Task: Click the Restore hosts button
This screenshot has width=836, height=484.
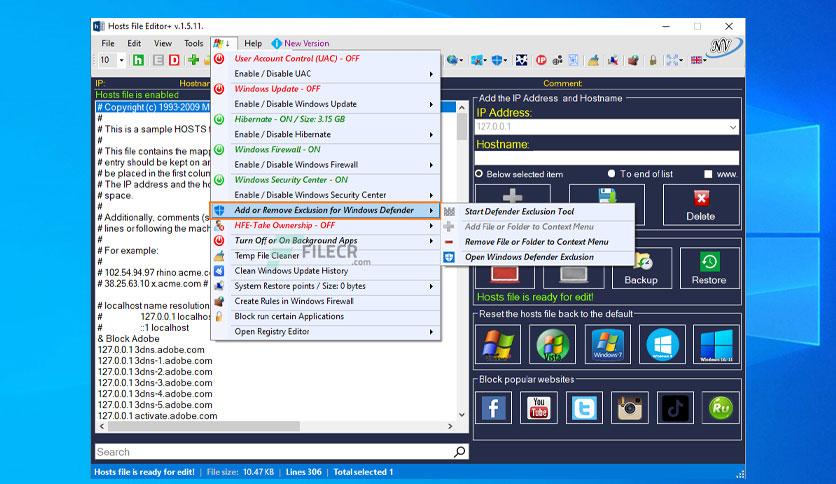Action: click(x=708, y=268)
